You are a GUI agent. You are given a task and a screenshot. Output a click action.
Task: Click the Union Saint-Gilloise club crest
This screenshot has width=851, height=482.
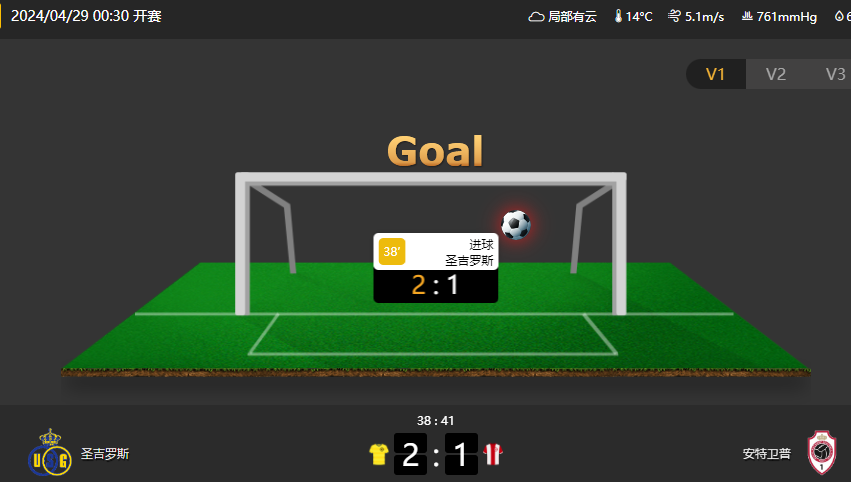pyautogui.click(x=49, y=453)
